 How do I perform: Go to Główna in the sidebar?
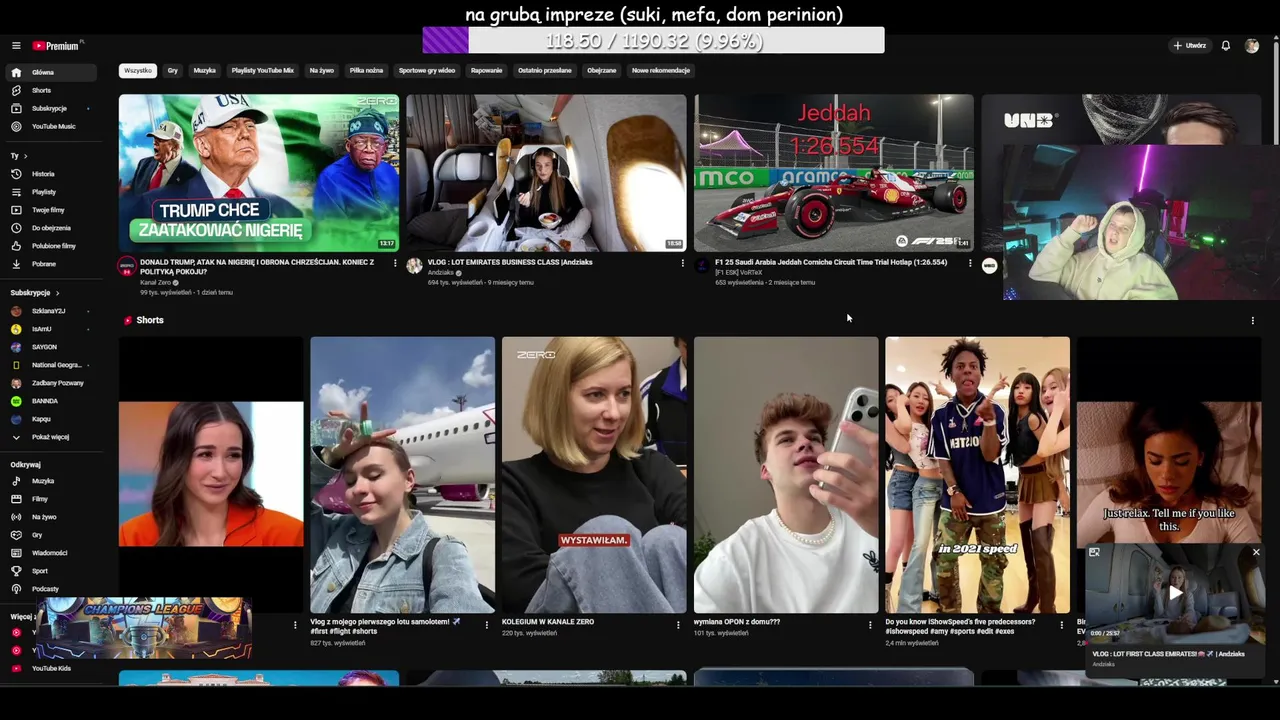click(x=53, y=72)
